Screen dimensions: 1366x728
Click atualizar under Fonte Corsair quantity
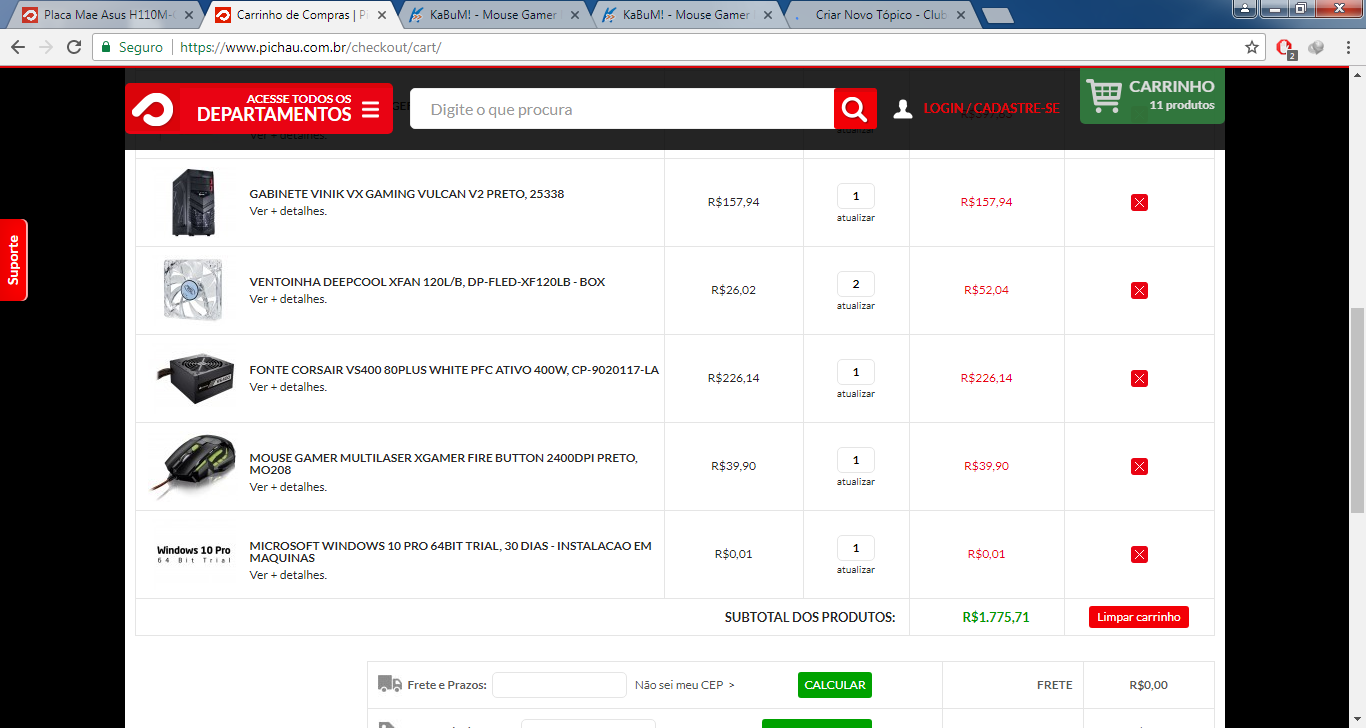coord(856,393)
